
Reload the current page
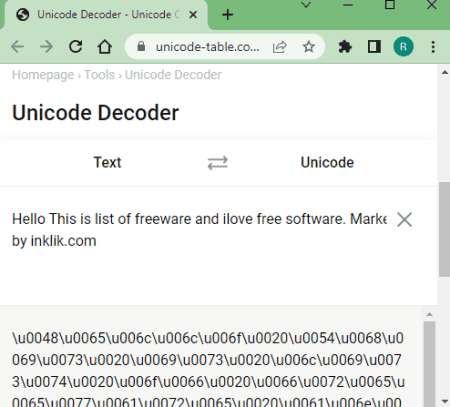[76, 47]
